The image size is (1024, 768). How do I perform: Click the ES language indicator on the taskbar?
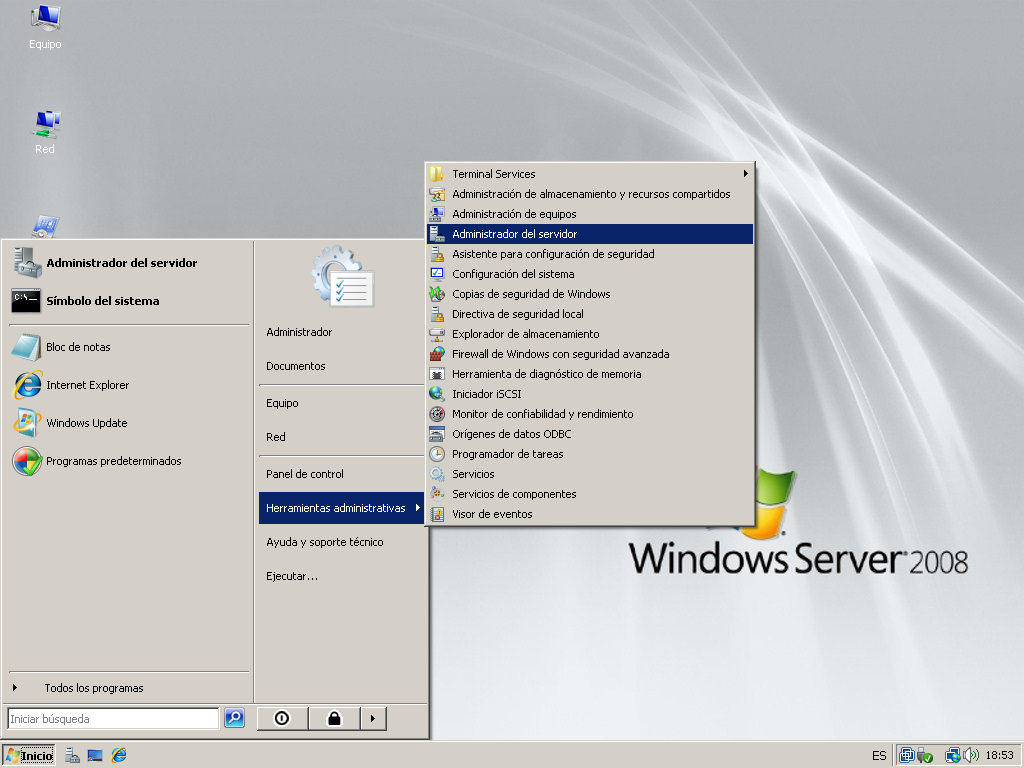(x=879, y=755)
